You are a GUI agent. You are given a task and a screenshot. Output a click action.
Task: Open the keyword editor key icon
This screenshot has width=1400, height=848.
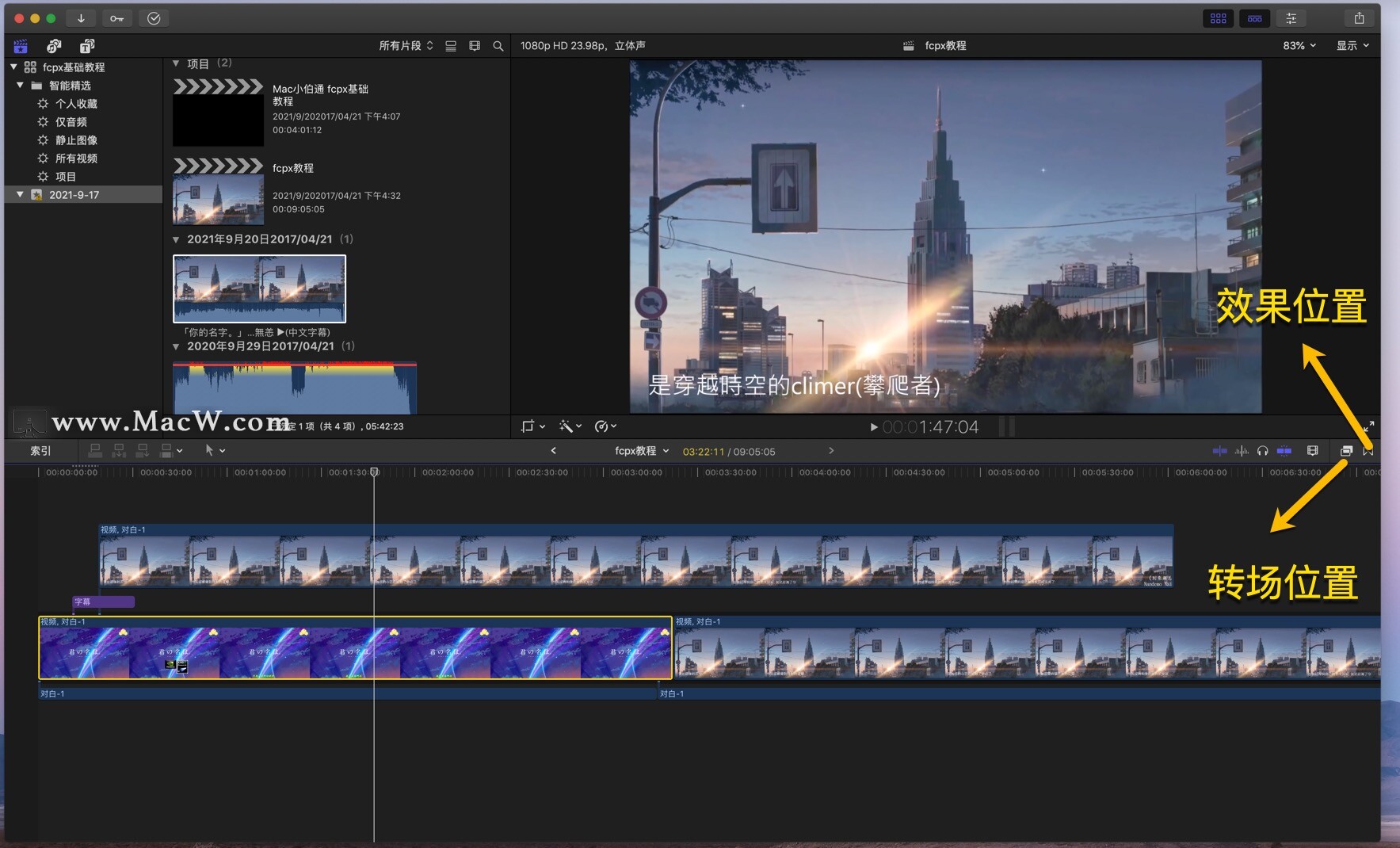(x=117, y=18)
